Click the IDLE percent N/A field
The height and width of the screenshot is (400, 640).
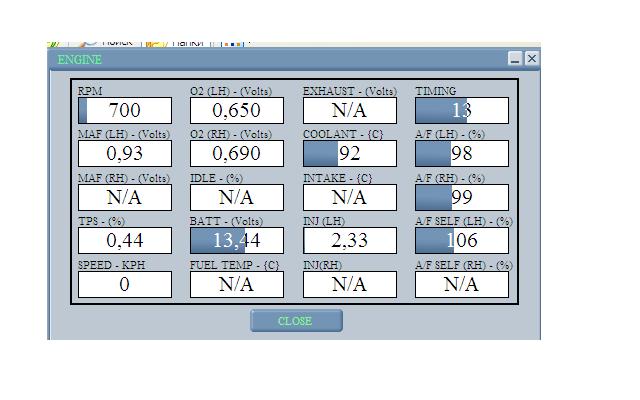tap(237, 197)
